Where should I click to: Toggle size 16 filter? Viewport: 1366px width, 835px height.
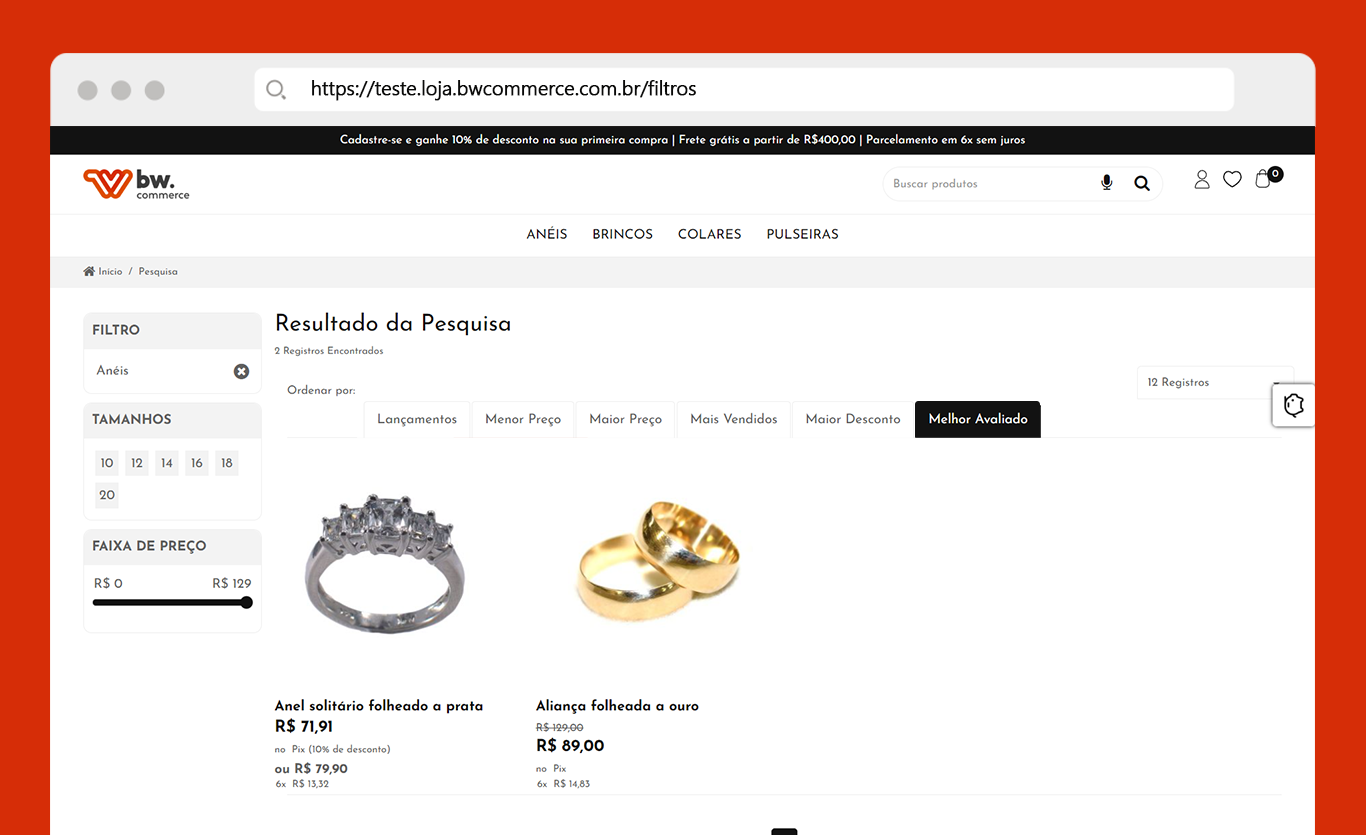point(197,463)
